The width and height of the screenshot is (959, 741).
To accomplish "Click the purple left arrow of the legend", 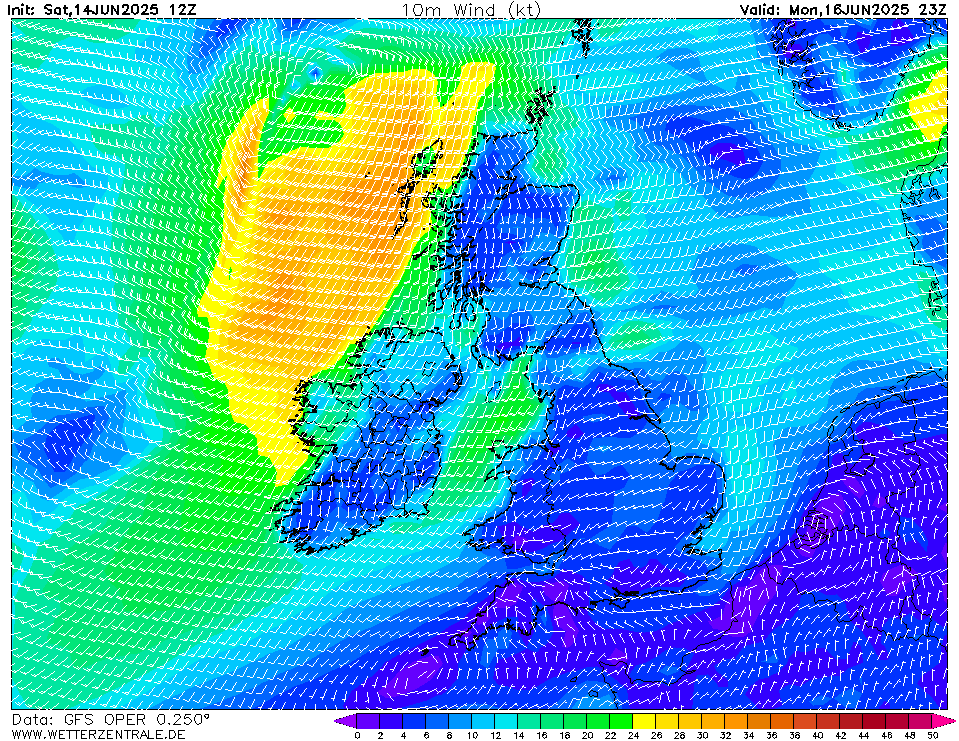I will tap(346, 721).
